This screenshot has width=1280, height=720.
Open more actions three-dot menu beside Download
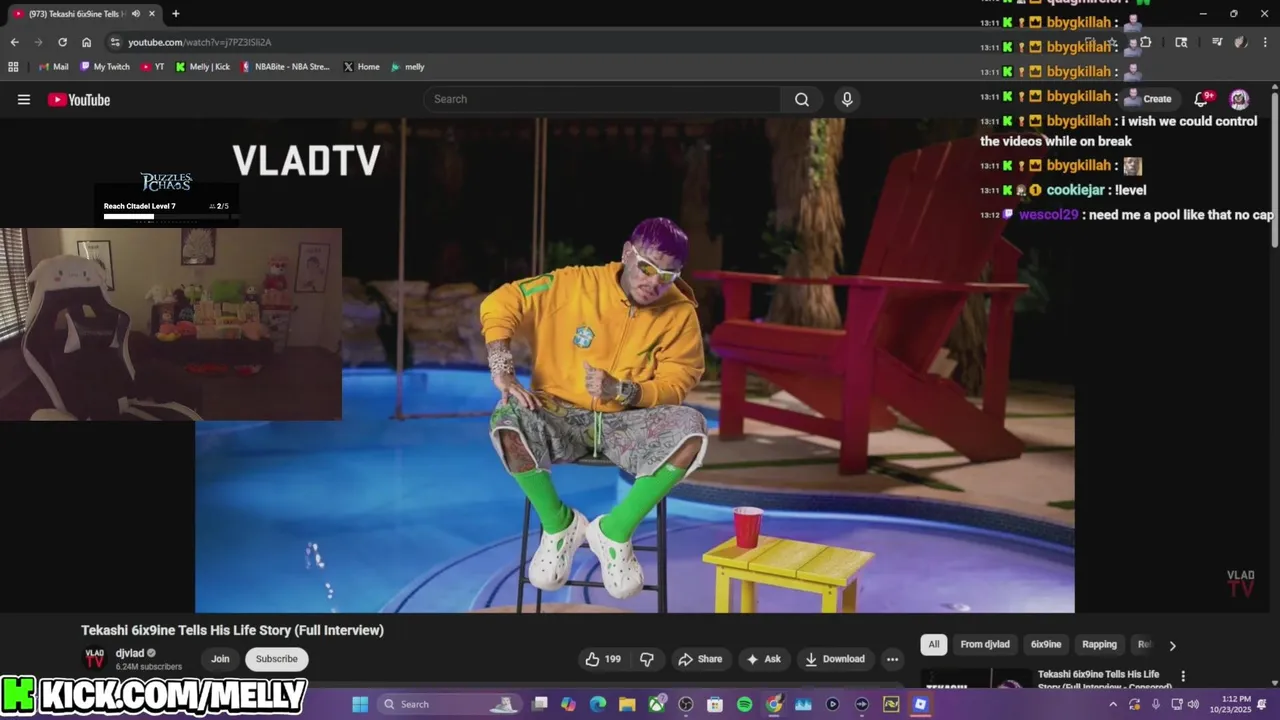pos(892,659)
